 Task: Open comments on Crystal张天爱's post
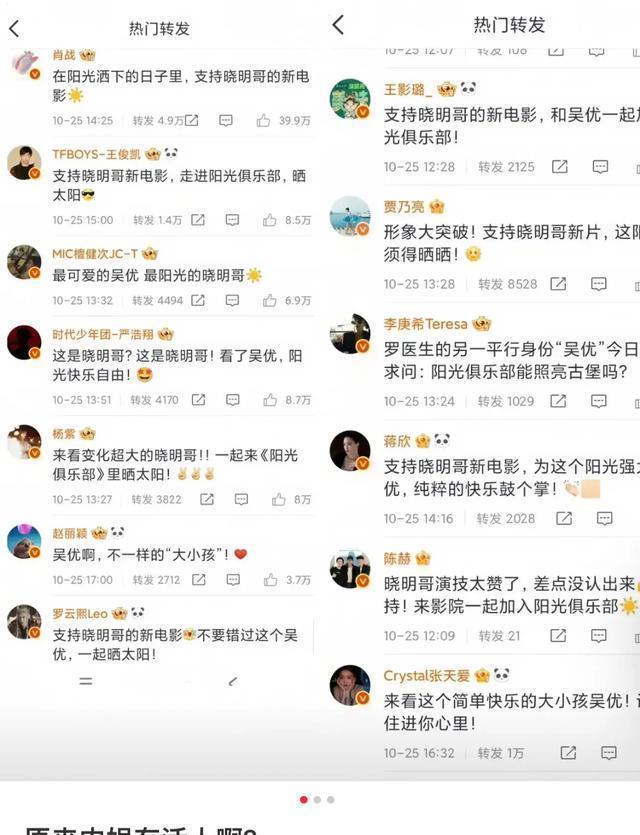tap(609, 752)
